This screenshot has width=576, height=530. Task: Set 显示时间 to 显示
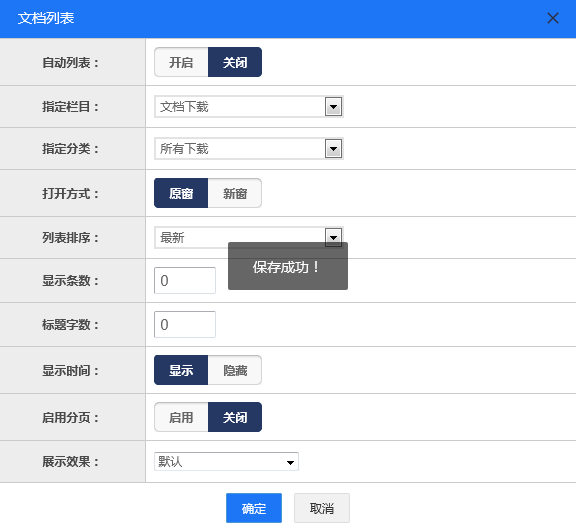point(181,370)
